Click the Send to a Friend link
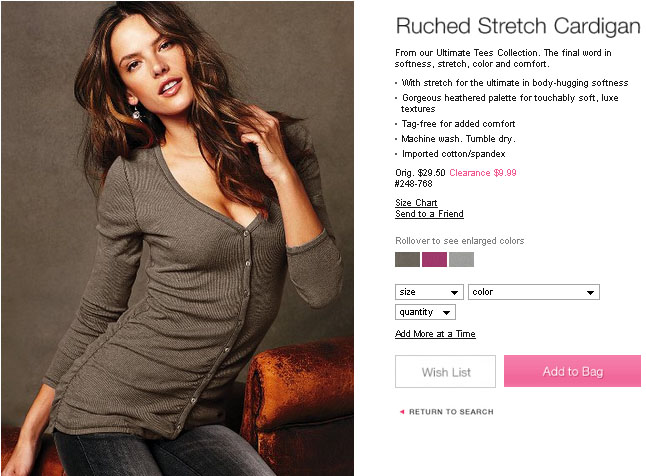Viewport: 646px width, 476px height. click(x=429, y=214)
